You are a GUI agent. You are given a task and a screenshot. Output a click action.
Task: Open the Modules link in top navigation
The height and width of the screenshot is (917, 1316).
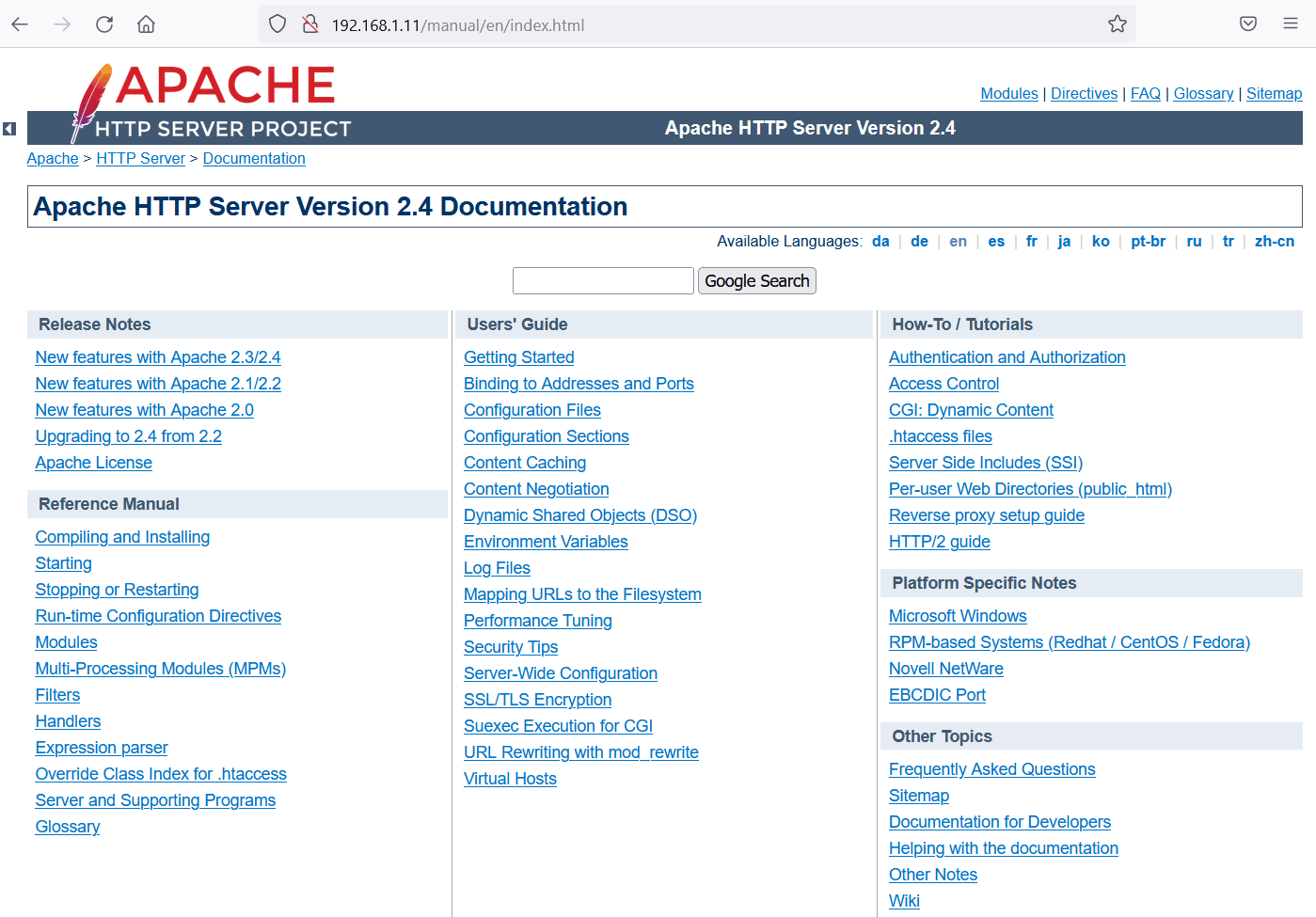pos(1008,94)
